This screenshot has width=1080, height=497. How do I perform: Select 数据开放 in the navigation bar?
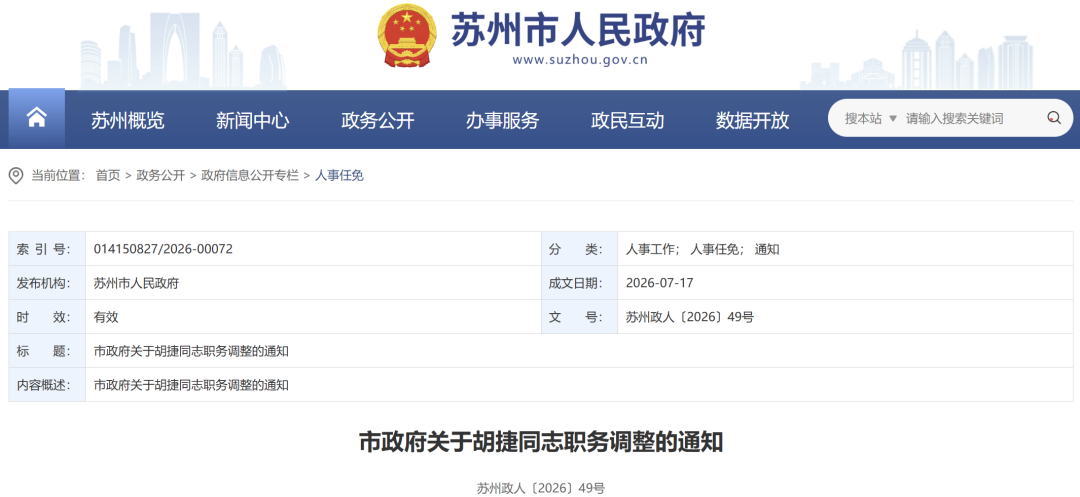tap(752, 120)
